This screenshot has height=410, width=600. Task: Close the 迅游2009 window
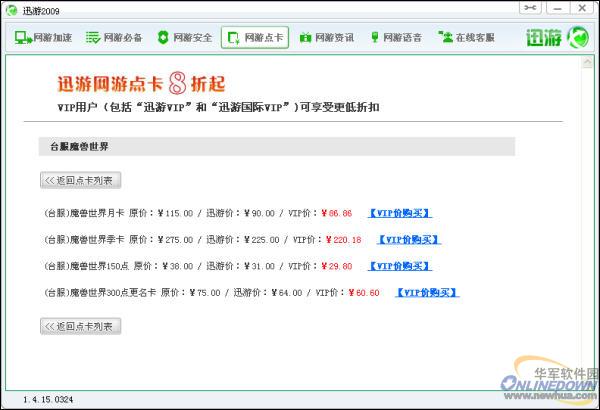[x=584, y=9]
